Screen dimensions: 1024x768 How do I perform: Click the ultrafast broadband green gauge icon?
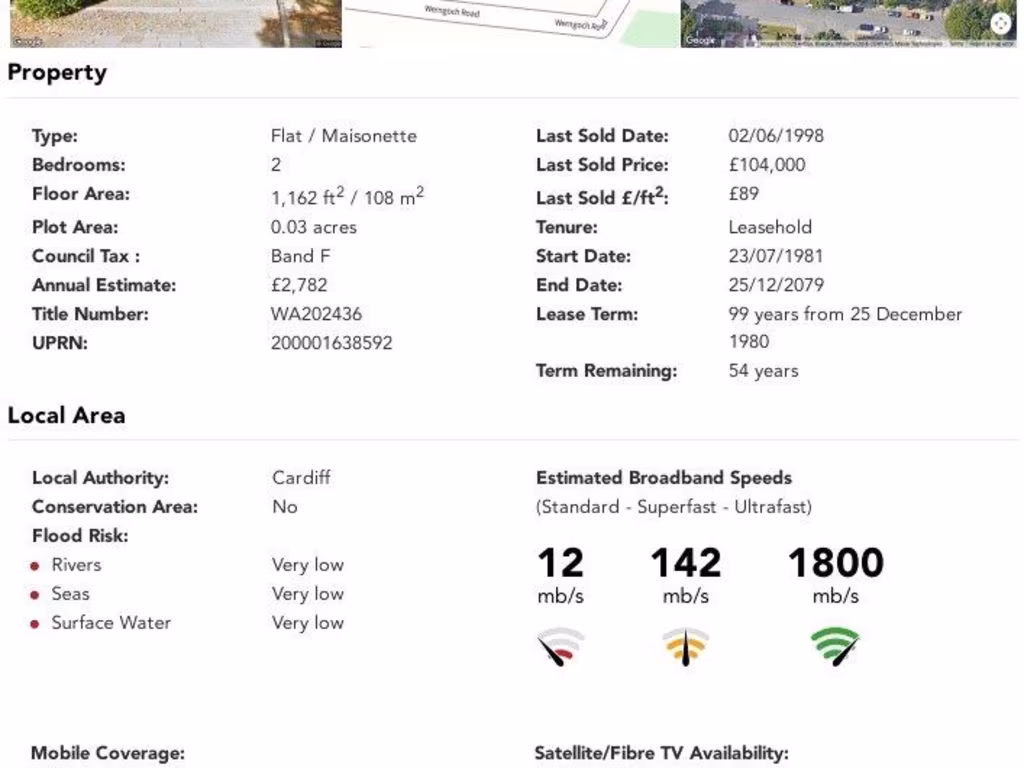click(x=836, y=647)
